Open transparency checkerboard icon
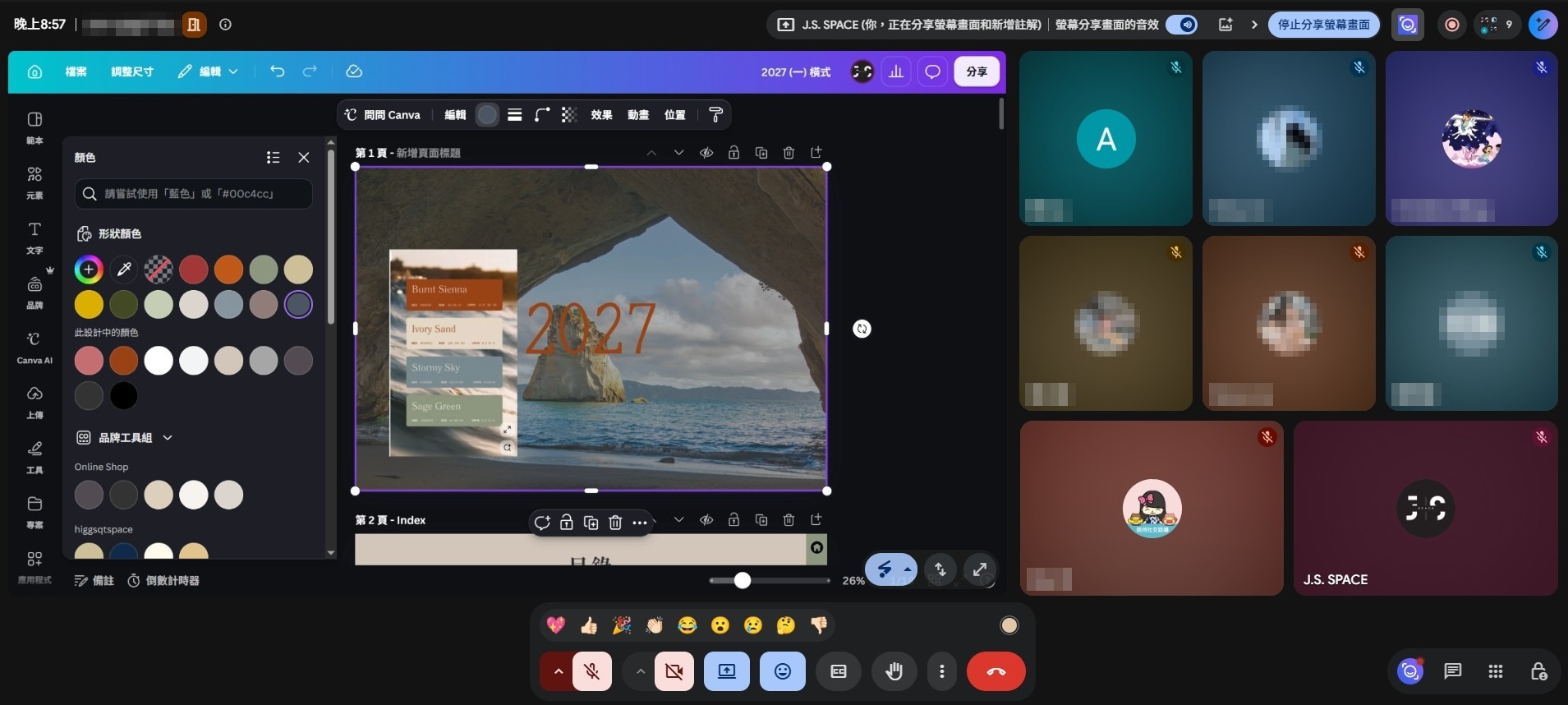This screenshot has height=705, width=1568. pyautogui.click(x=569, y=115)
